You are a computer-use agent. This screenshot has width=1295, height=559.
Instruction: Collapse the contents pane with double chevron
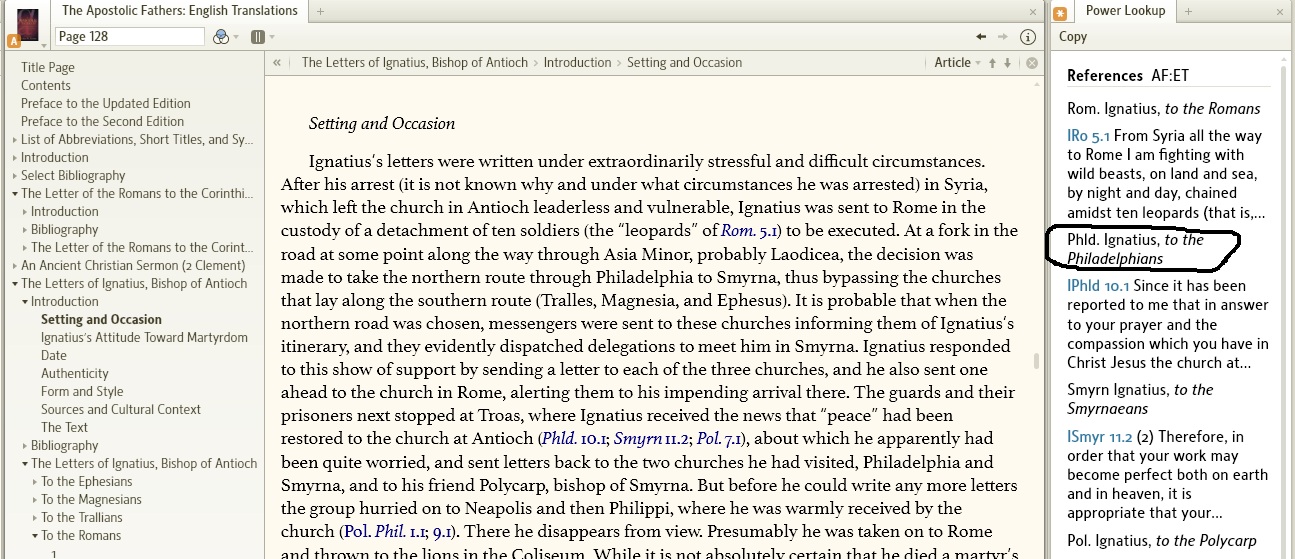(277, 62)
